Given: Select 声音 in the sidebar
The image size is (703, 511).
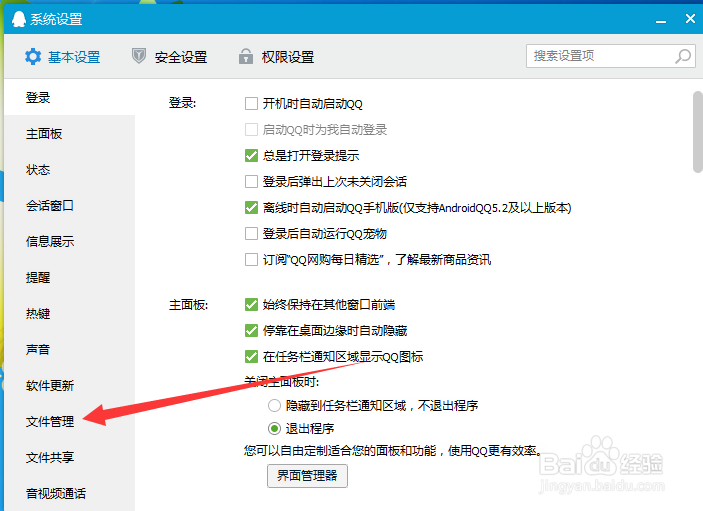Looking at the screenshot, I should click(x=69, y=349).
